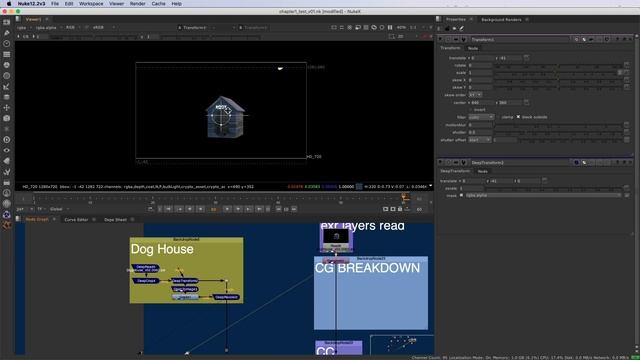Open the Workspace menu
Screen dimensions: 640x360
(91, 4)
